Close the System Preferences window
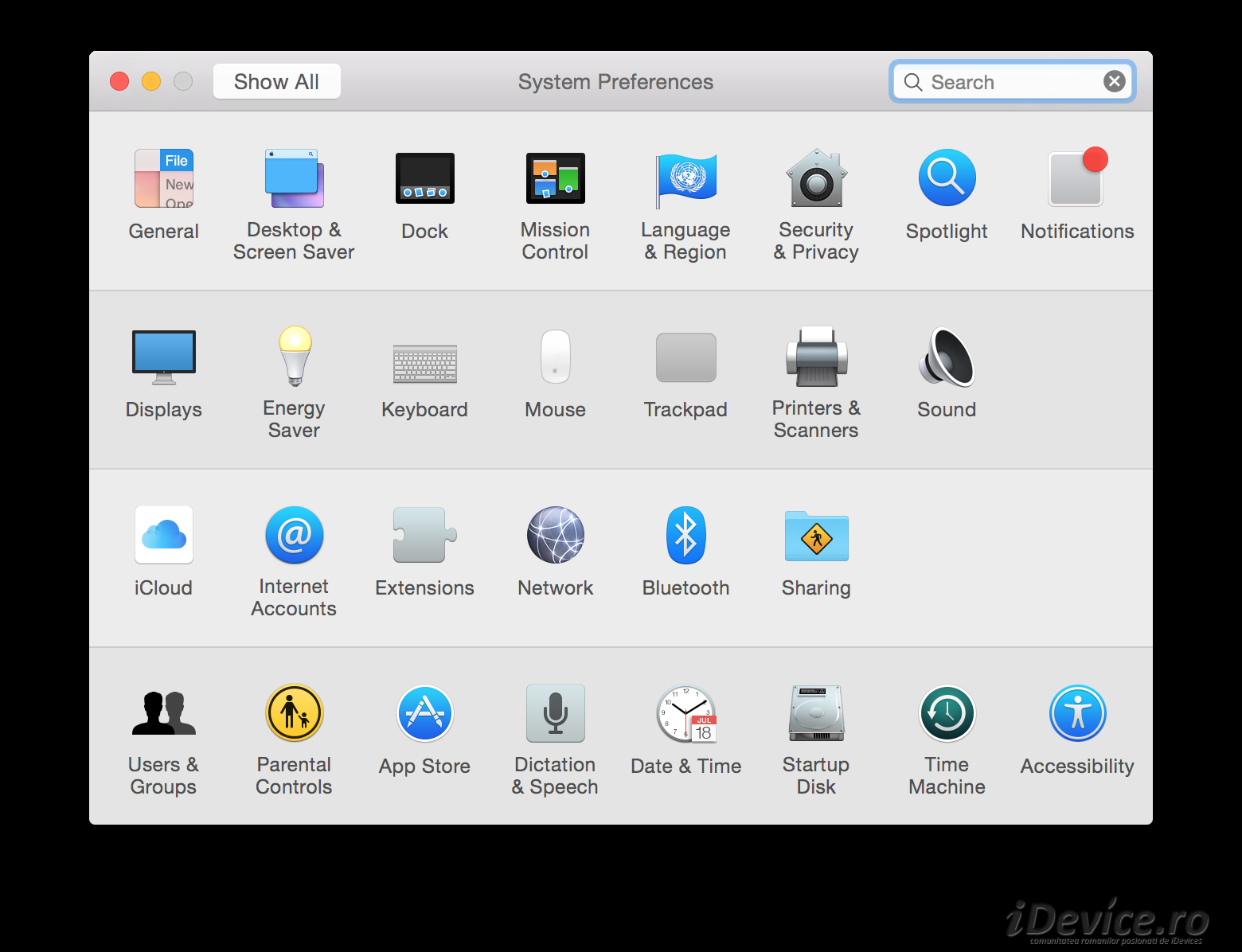1242x952 pixels. click(x=119, y=81)
